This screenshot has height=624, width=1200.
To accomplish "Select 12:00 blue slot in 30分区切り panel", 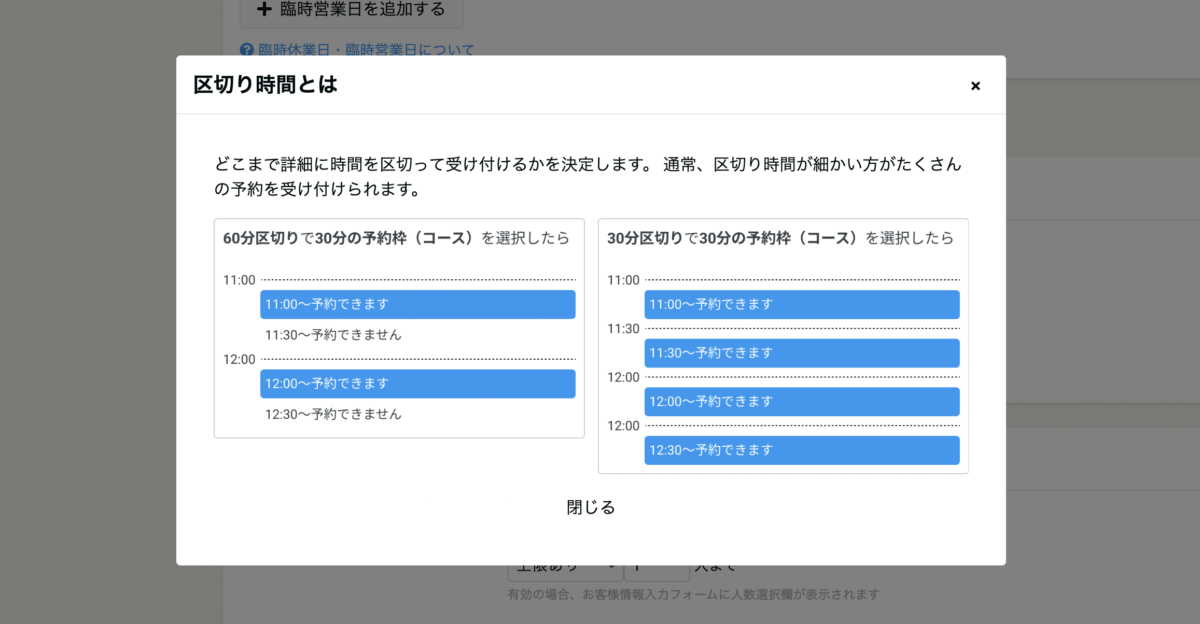I will (801, 401).
